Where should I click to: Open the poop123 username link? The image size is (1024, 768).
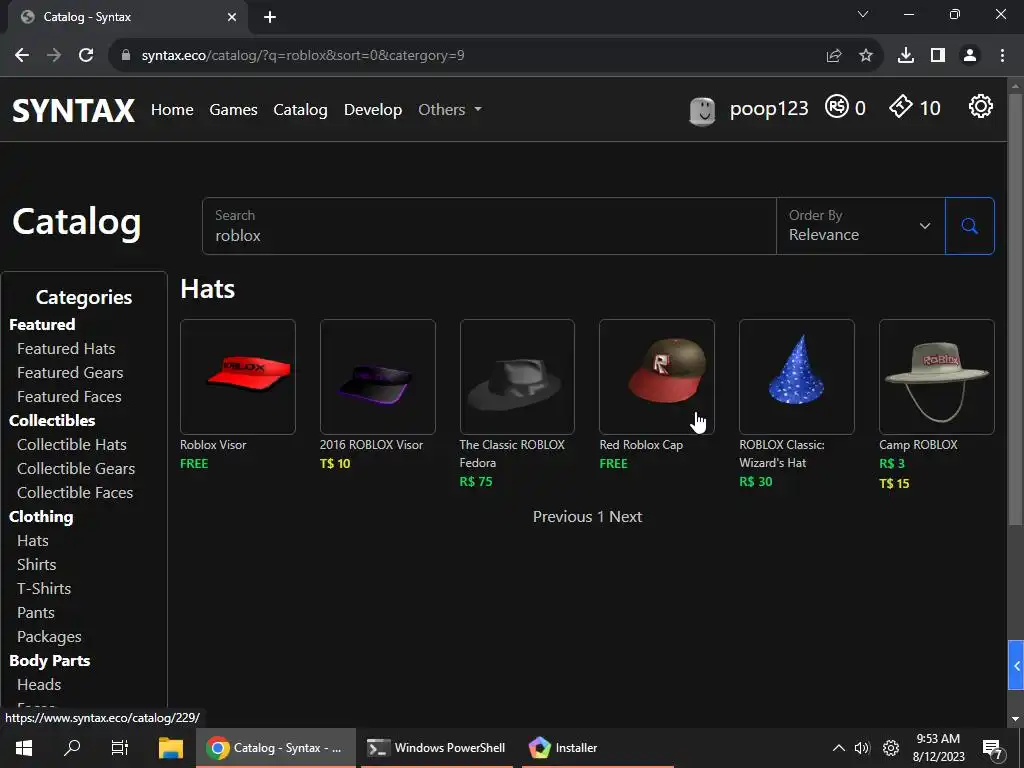[769, 108]
